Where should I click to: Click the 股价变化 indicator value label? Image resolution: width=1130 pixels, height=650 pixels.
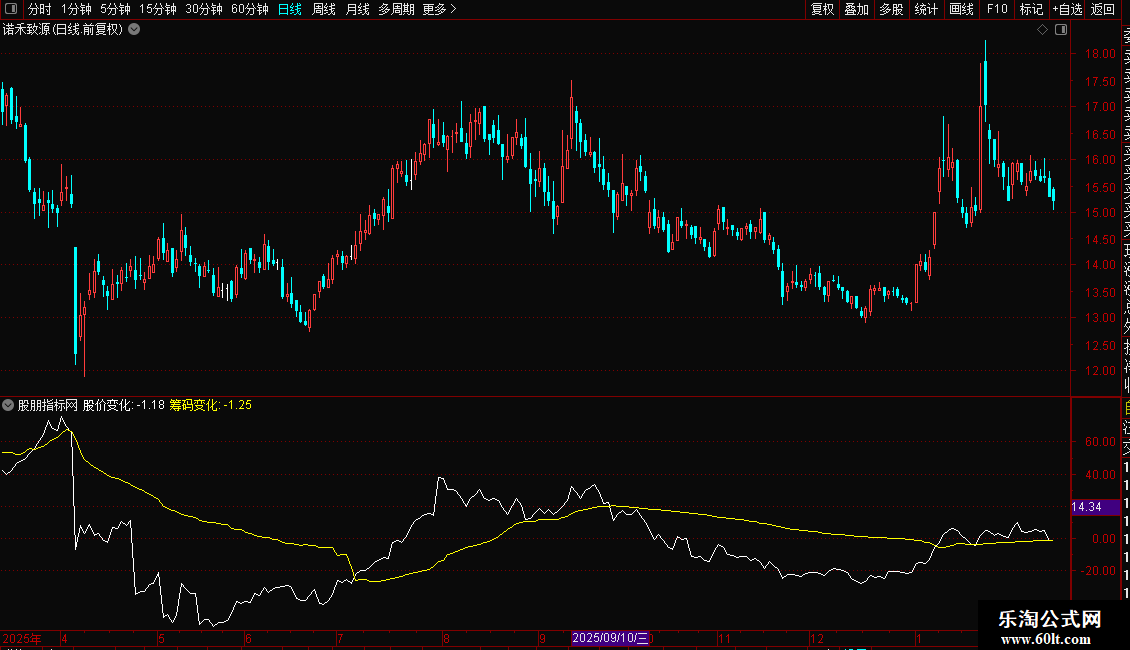tap(123, 405)
